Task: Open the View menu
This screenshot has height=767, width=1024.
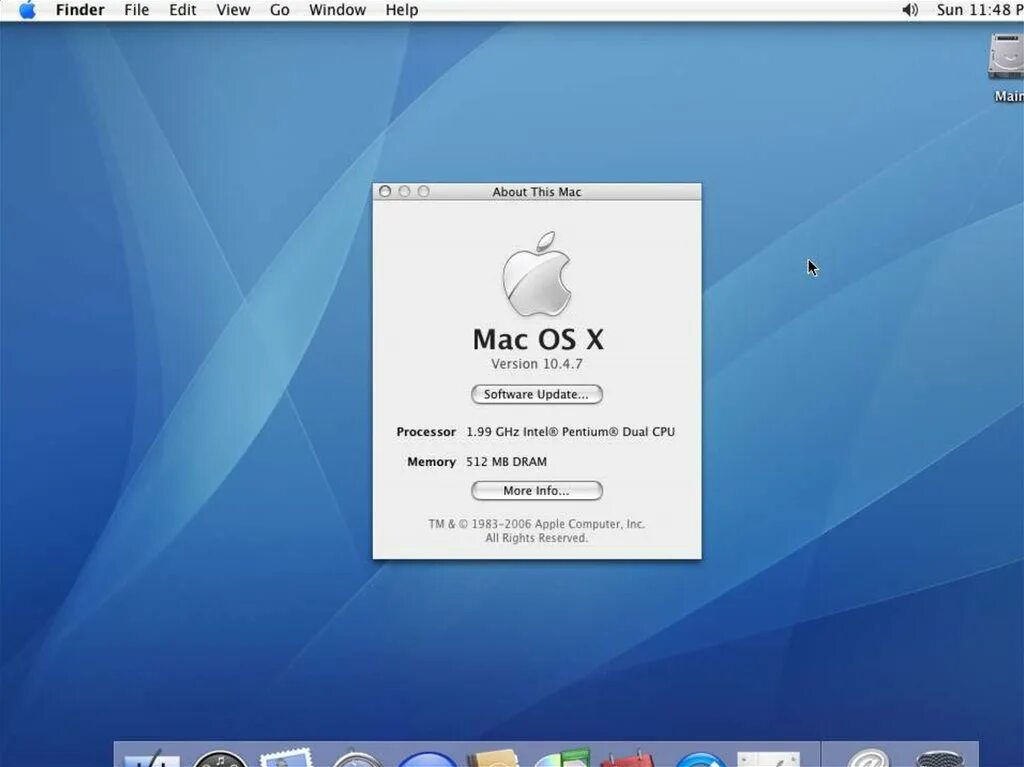Action: (233, 10)
